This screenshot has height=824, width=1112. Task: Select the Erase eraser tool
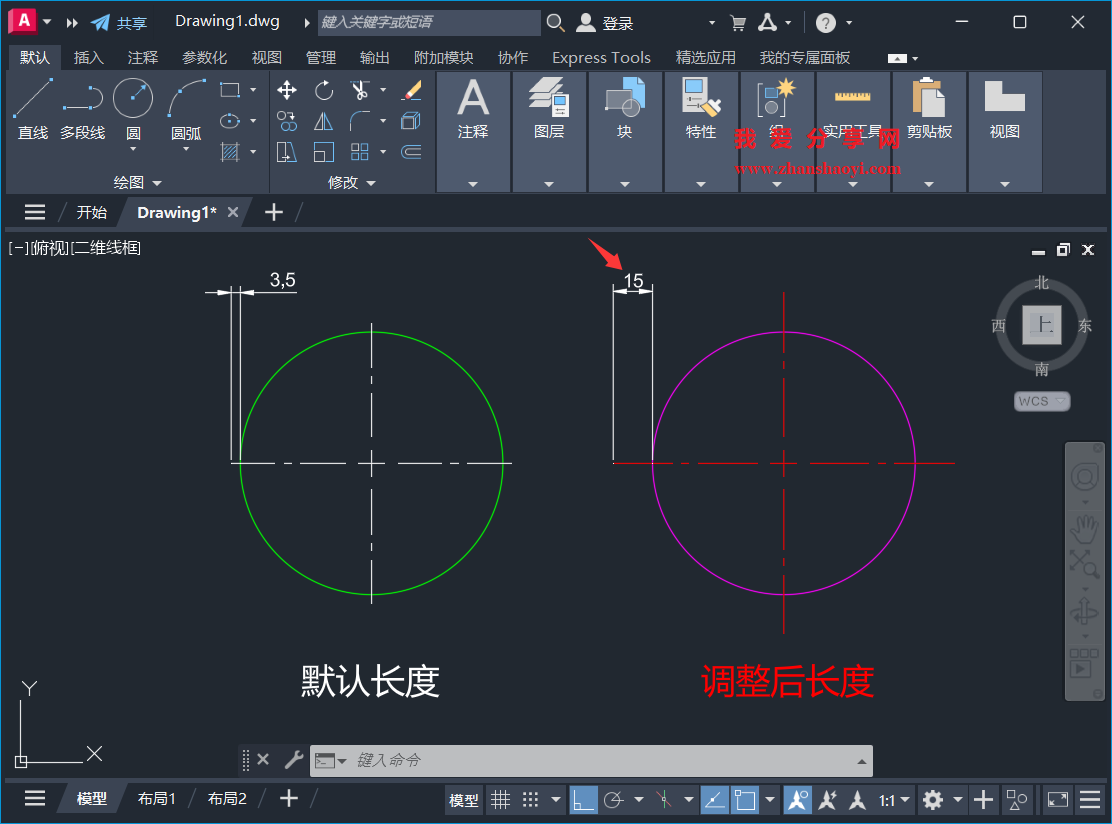click(412, 90)
